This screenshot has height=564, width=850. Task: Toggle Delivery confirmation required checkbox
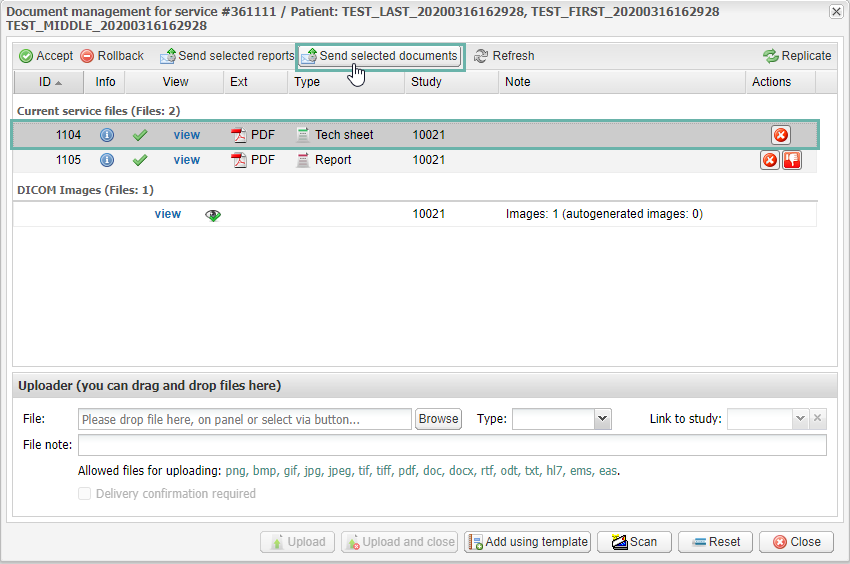85,494
